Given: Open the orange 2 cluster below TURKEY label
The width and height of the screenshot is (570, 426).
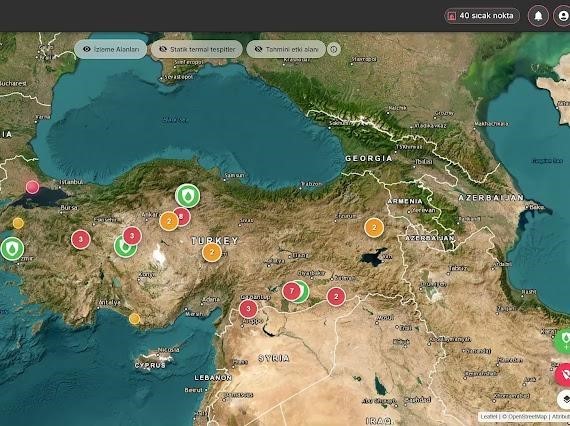Looking at the screenshot, I should (212, 252).
